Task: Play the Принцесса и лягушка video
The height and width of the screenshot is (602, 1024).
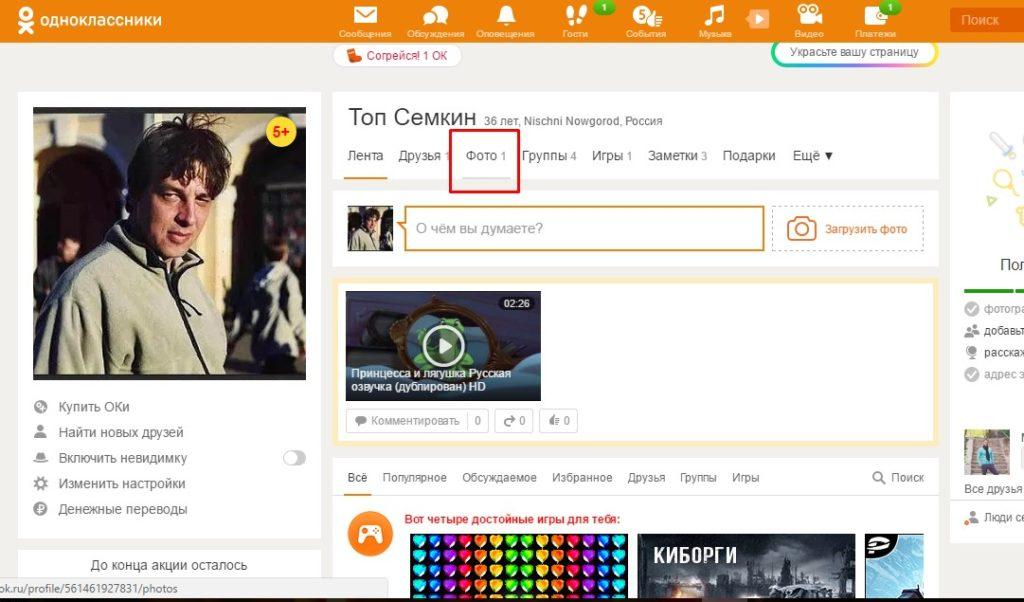Action: coord(443,345)
